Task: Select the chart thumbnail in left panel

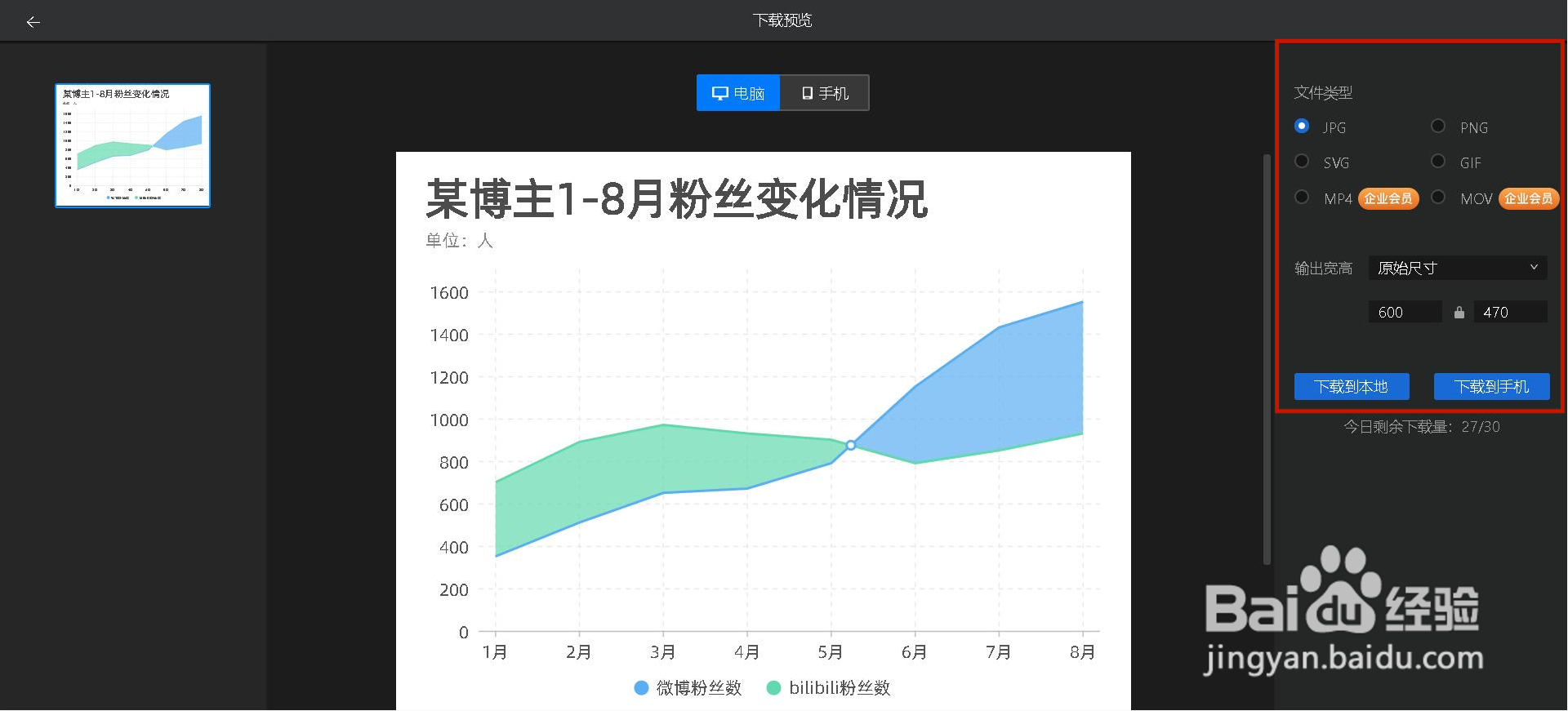Action: point(132,145)
